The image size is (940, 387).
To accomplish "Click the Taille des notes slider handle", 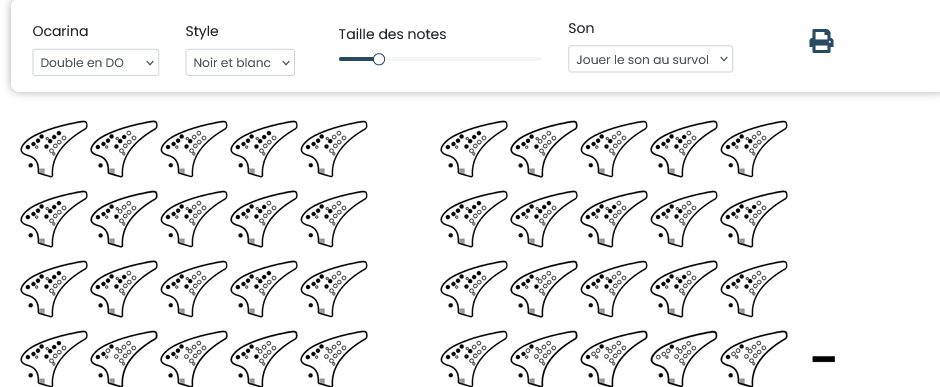I will pyautogui.click(x=379, y=59).
